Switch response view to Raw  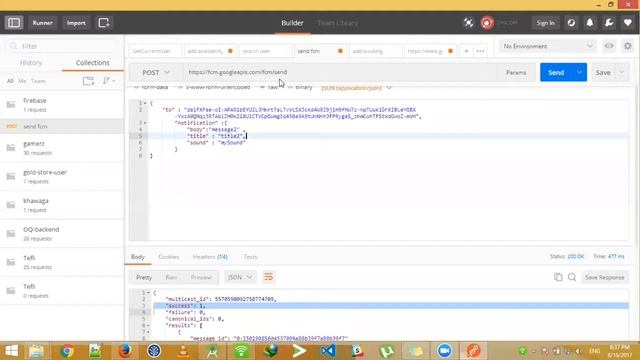pyautogui.click(x=171, y=277)
